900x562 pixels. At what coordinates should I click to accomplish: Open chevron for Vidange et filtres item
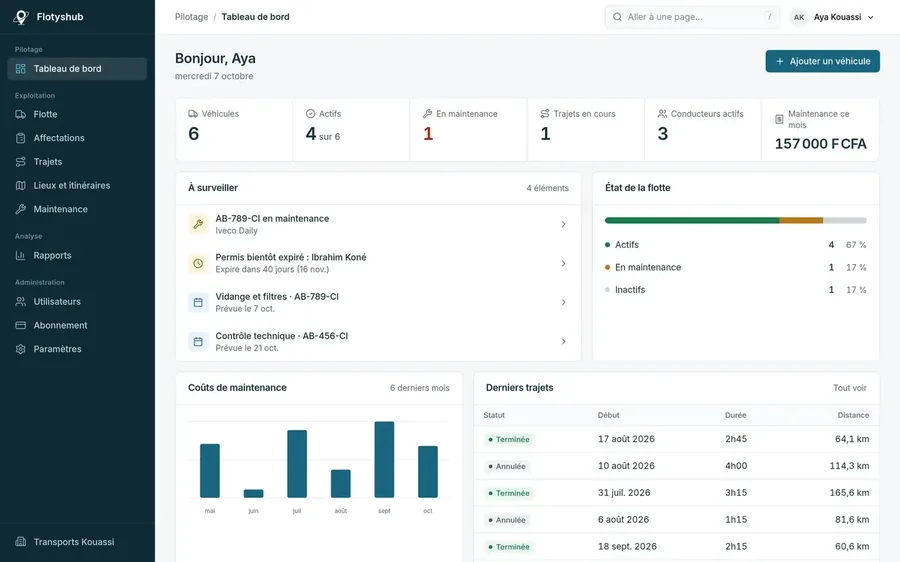pos(564,303)
